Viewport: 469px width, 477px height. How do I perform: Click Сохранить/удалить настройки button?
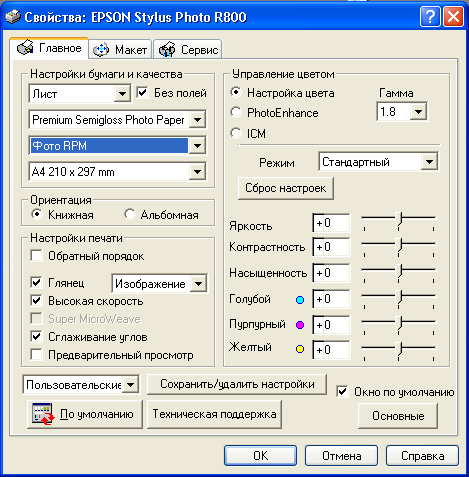coord(237,384)
